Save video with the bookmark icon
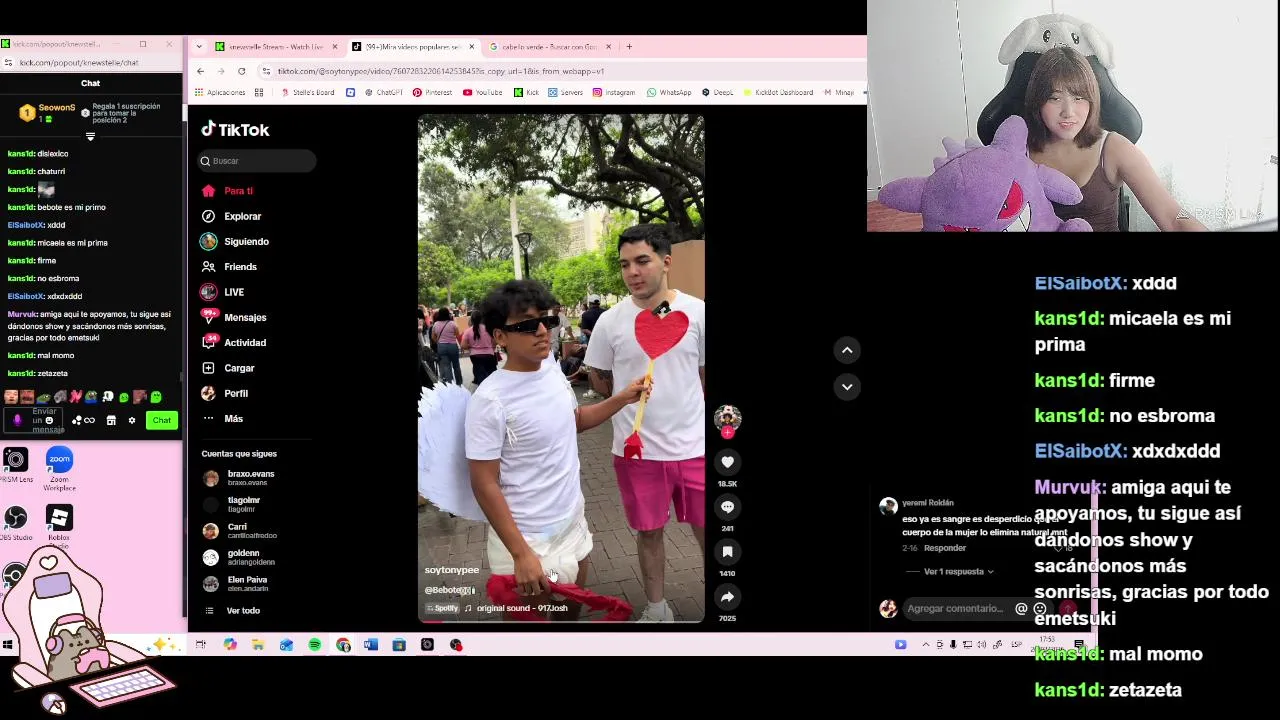This screenshot has width=1280, height=720. (727, 552)
